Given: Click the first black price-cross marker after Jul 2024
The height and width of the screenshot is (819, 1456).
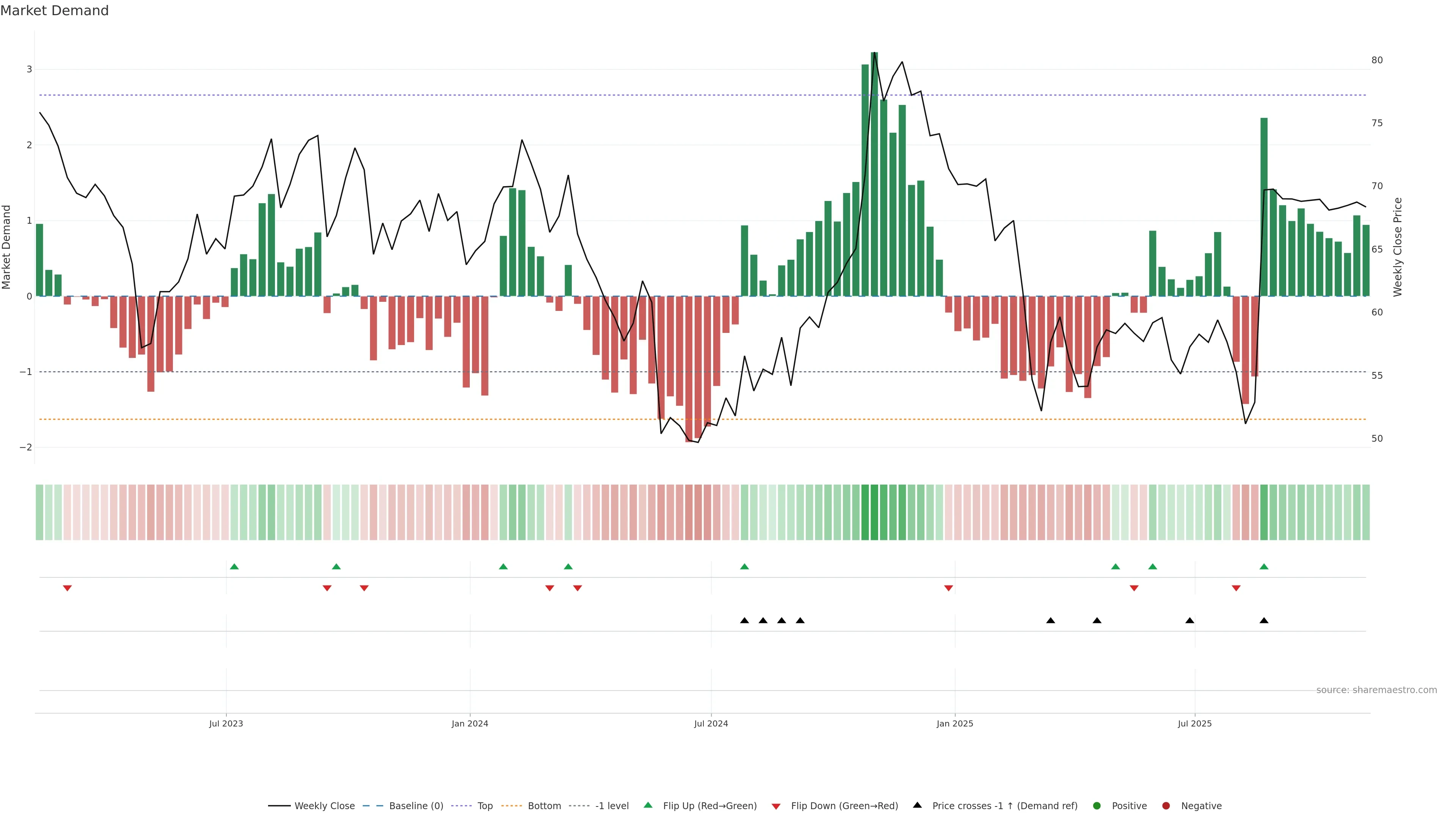Looking at the screenshot, I should [x=744, y=621].
